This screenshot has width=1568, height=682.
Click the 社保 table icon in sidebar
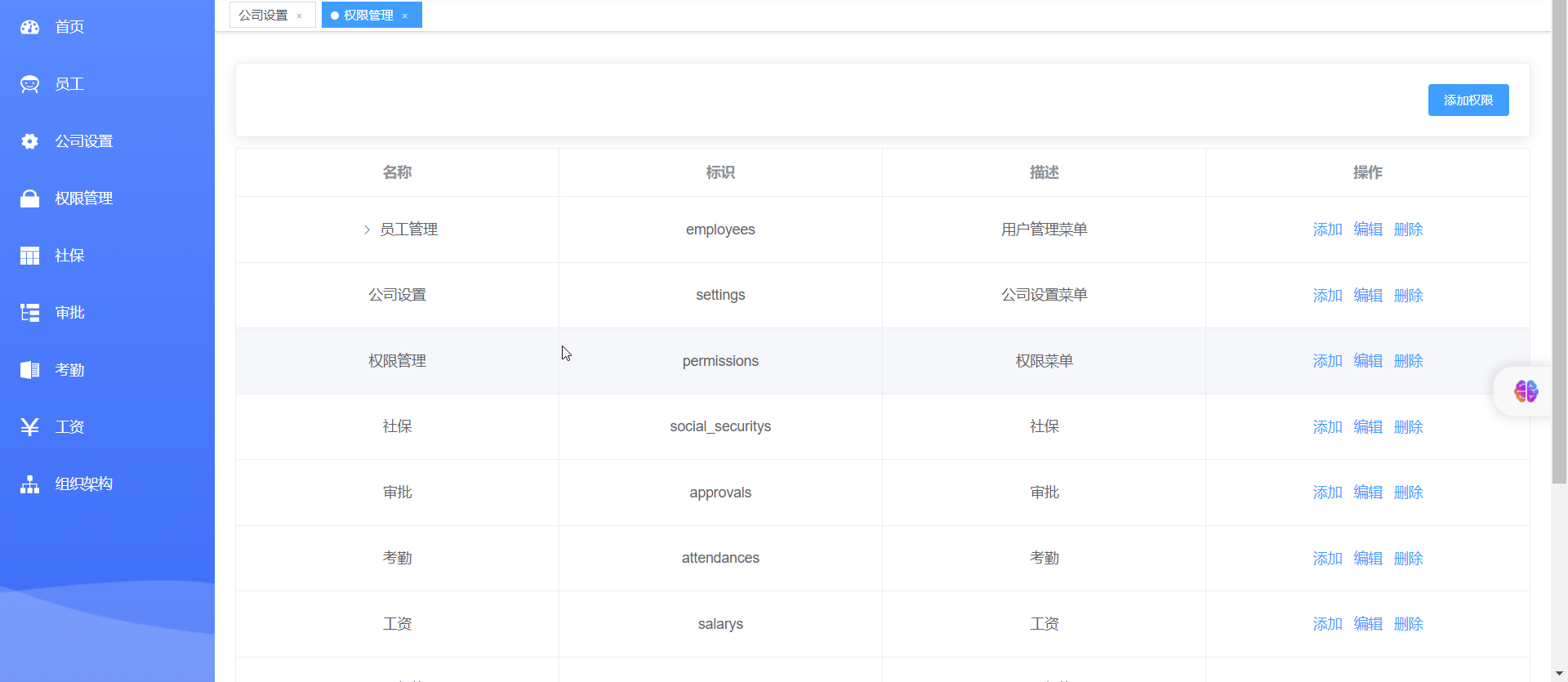pyautogui.click(x=29, y=256)
